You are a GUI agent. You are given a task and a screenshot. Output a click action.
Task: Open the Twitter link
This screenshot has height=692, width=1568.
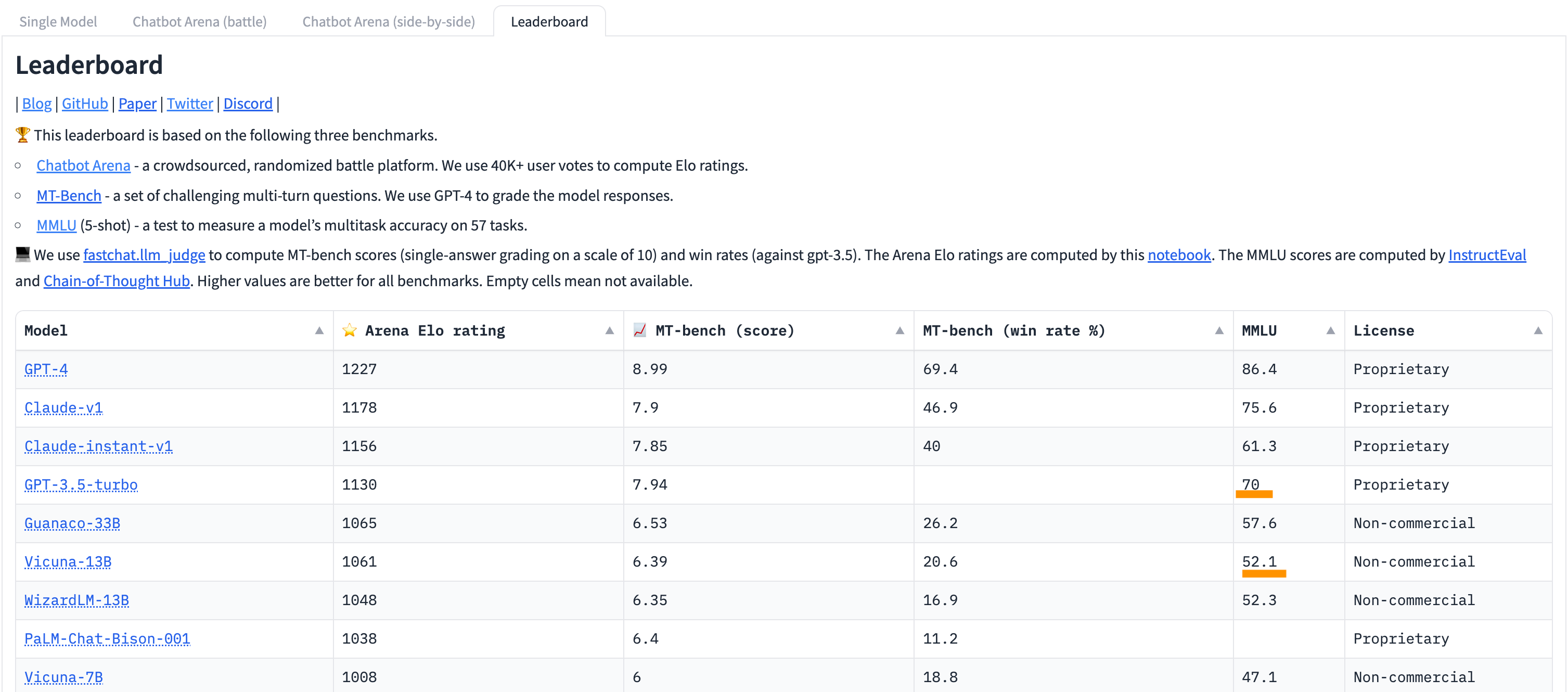pos(190,104)
